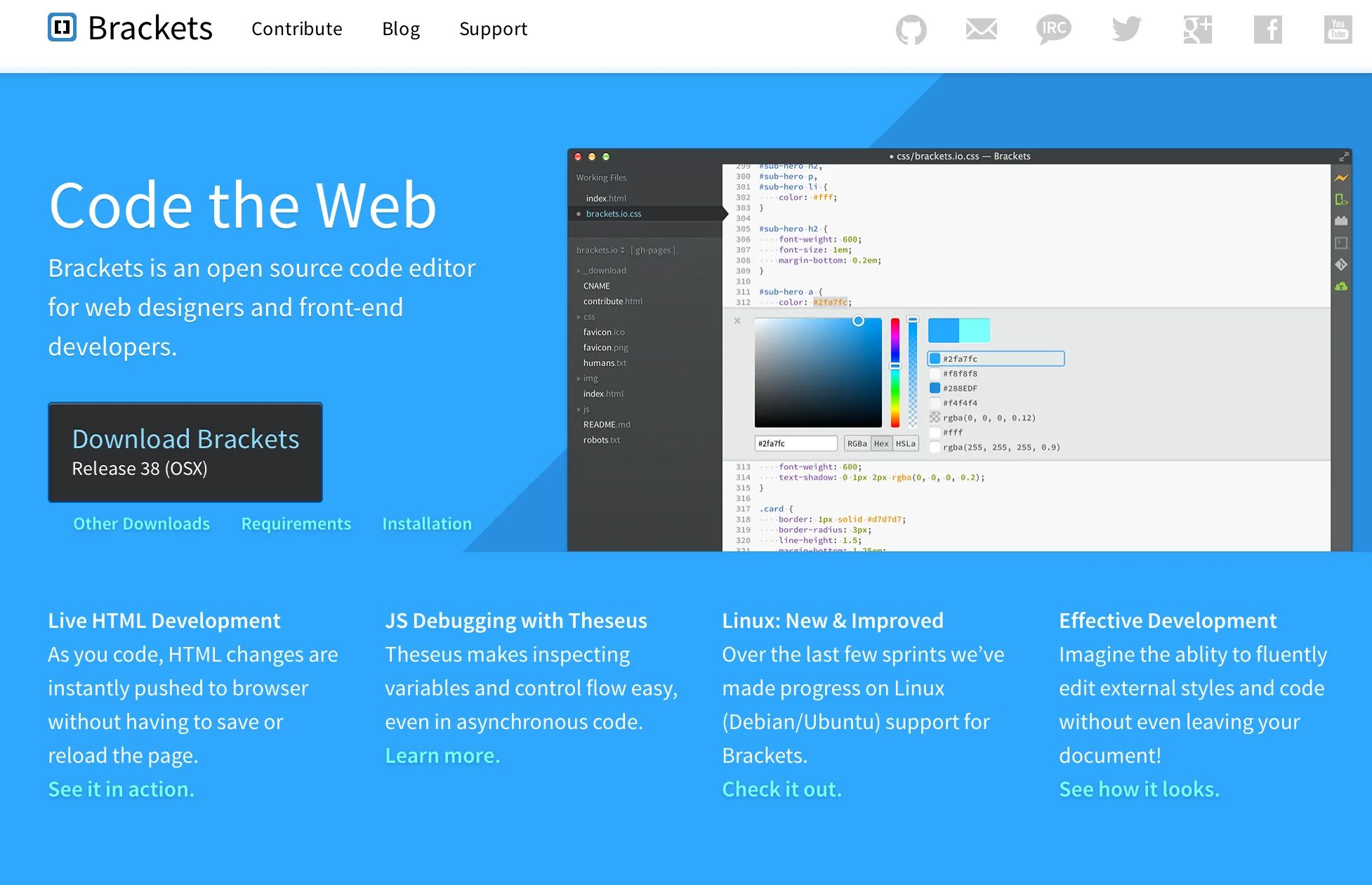
Task: Click the Brackets logo icon top-left
Action: pyautogui.click(x=63, y=28)
